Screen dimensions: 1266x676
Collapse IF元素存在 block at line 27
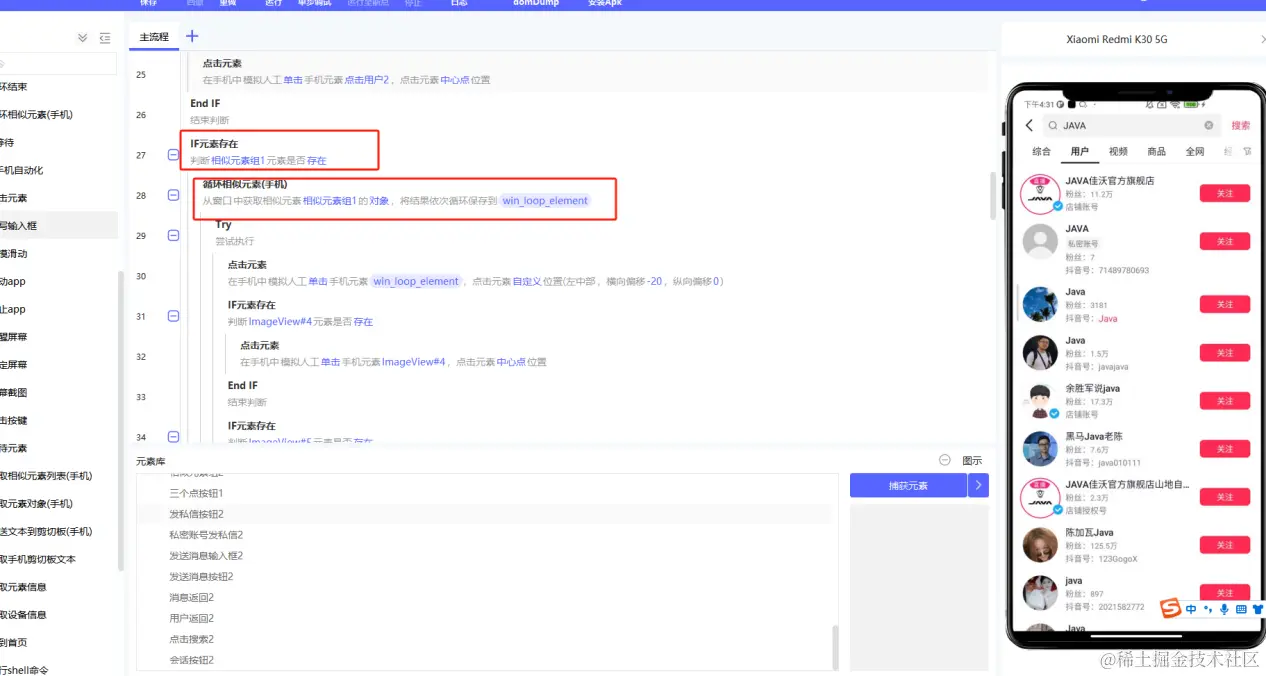[173, 155]
